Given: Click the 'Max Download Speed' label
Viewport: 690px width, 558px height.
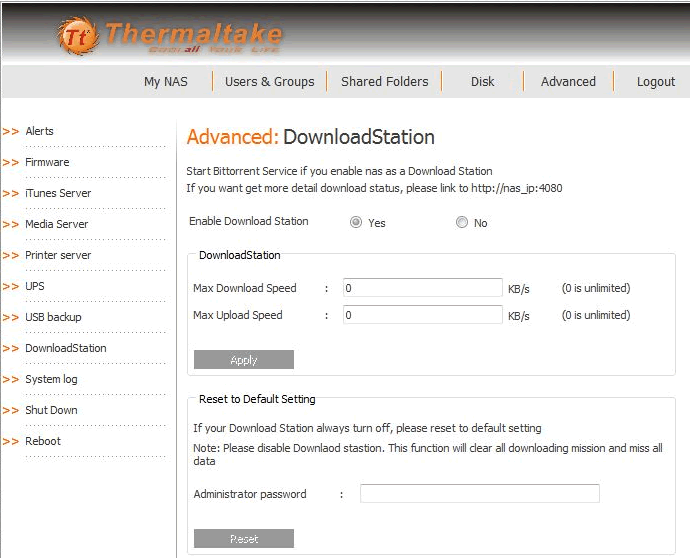Looking at the screenshot, I should 245,288.
